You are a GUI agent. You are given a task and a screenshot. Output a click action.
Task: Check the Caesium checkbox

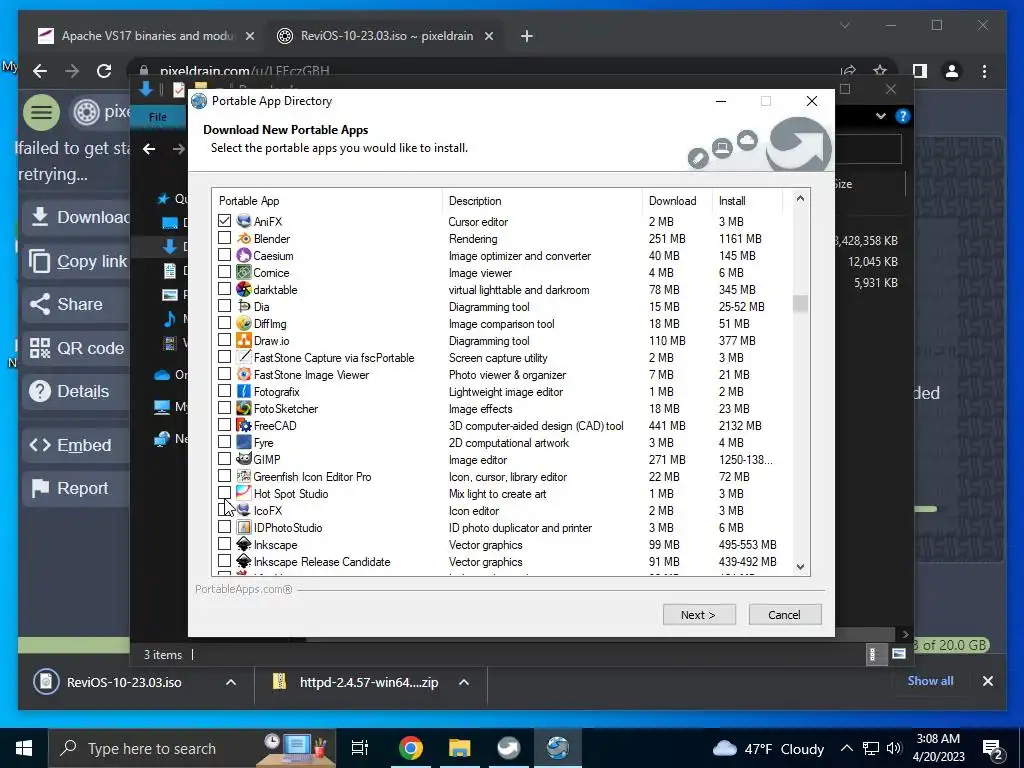tap(224, 255)
